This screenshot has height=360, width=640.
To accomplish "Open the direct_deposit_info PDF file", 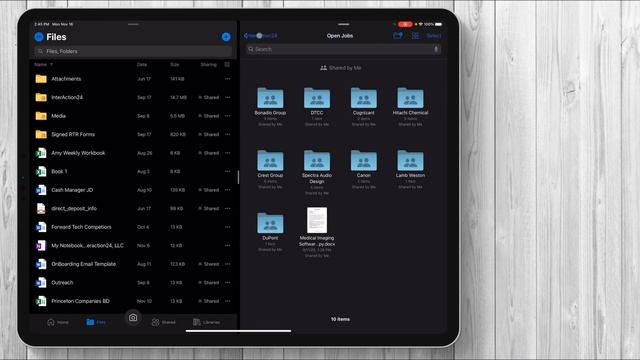I will 74,209.
